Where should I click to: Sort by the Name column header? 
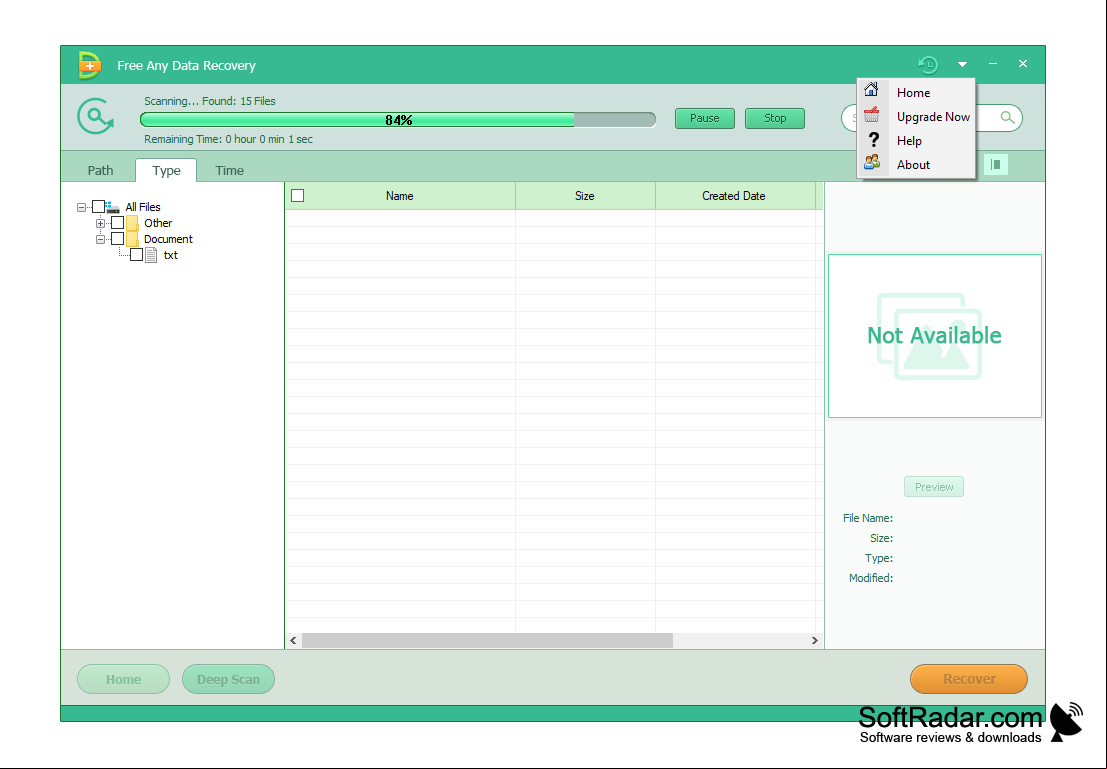click(400, 196)
